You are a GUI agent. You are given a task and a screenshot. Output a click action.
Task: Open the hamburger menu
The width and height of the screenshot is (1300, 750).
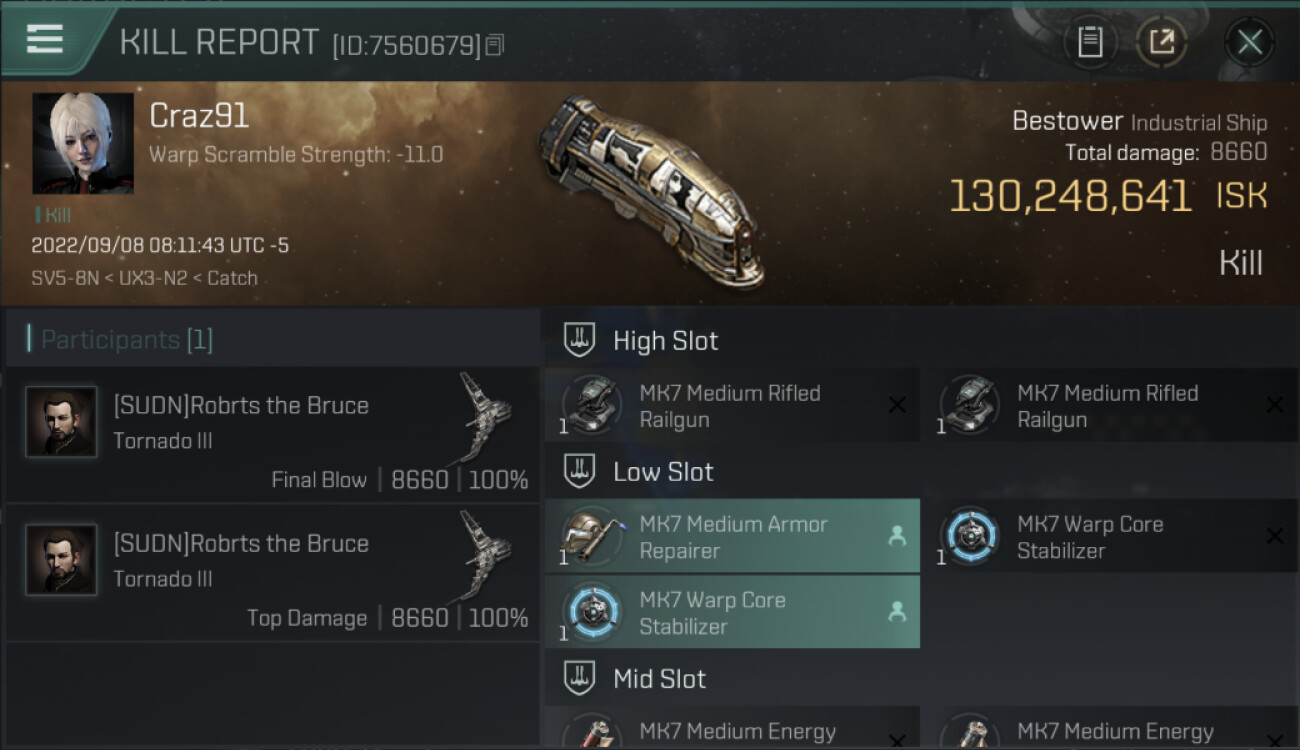pos(45,40)
